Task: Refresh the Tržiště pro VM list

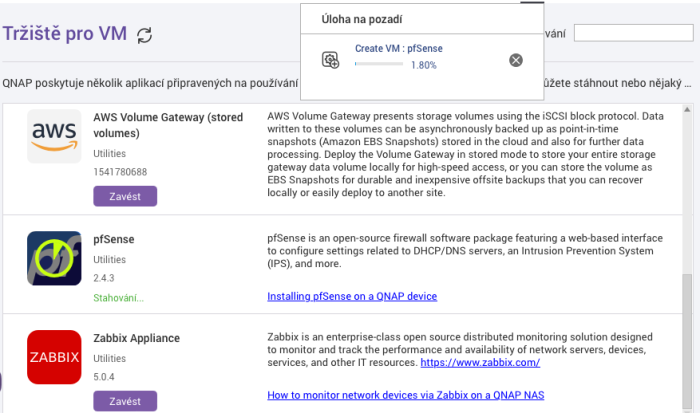Action: click(144, 35)
